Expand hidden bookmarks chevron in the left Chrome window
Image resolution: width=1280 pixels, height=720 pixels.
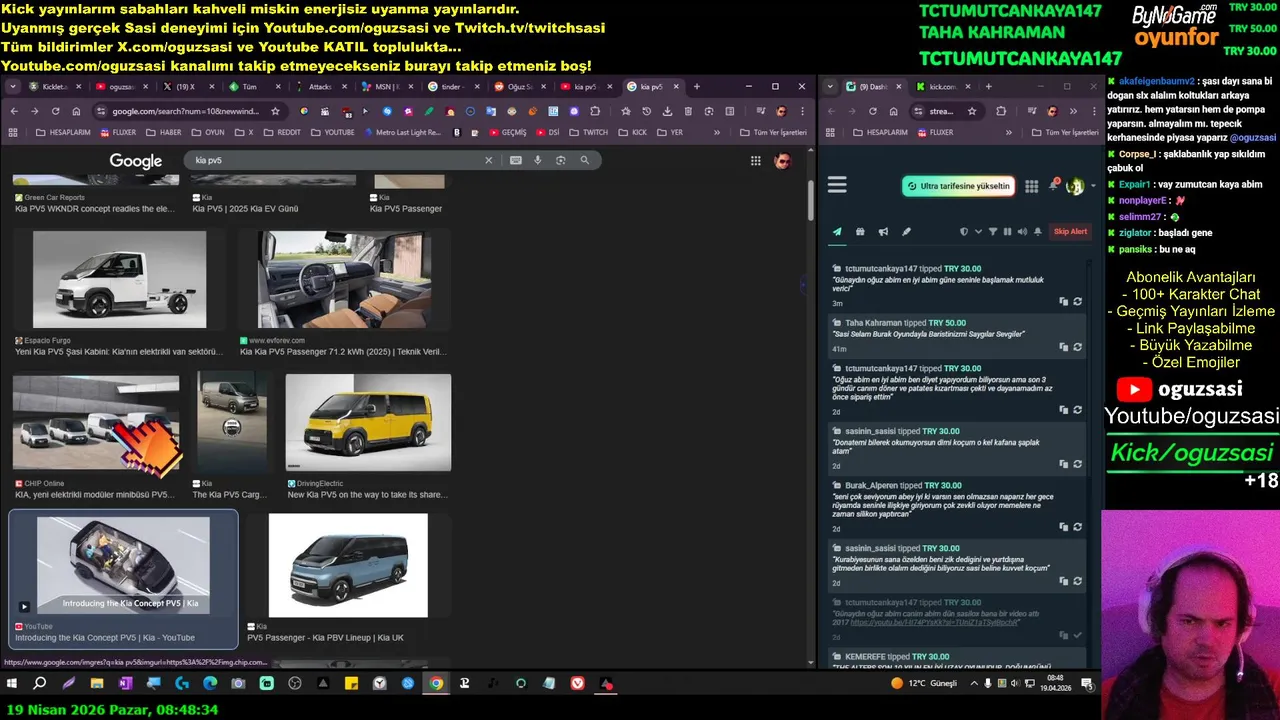[717, 132]
